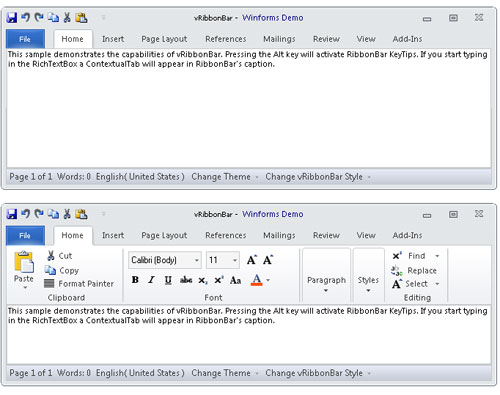Screen dimensions: 500x395
Task: Apply red font color A button
Action: [x=256, y=280]
